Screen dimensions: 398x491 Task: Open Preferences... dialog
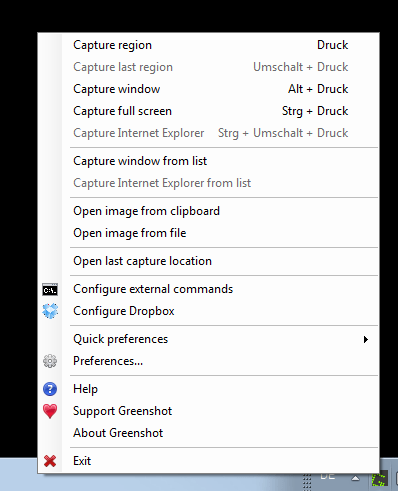tap(209, 361)
